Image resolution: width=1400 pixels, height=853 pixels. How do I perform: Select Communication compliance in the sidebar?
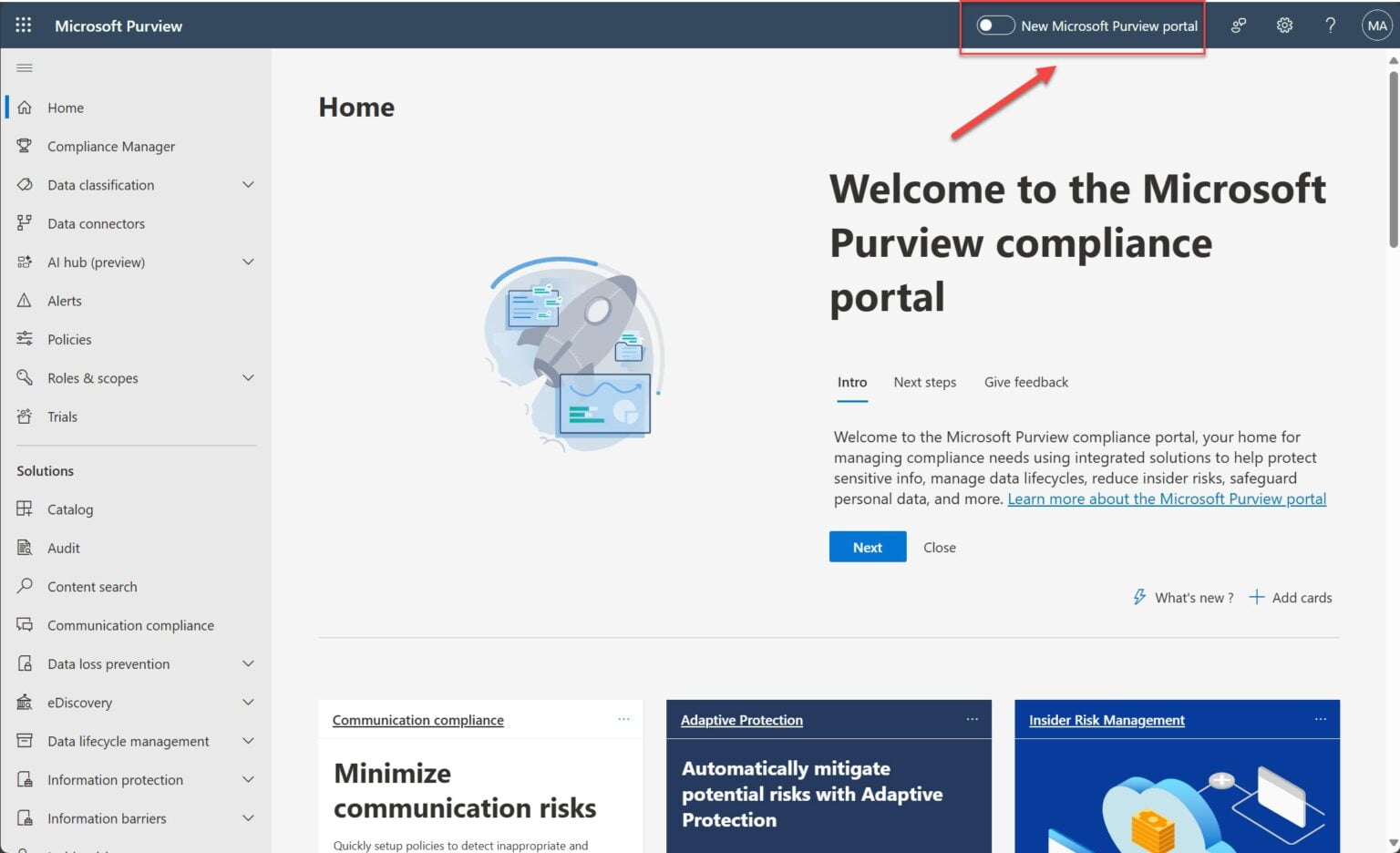point(130,624)
